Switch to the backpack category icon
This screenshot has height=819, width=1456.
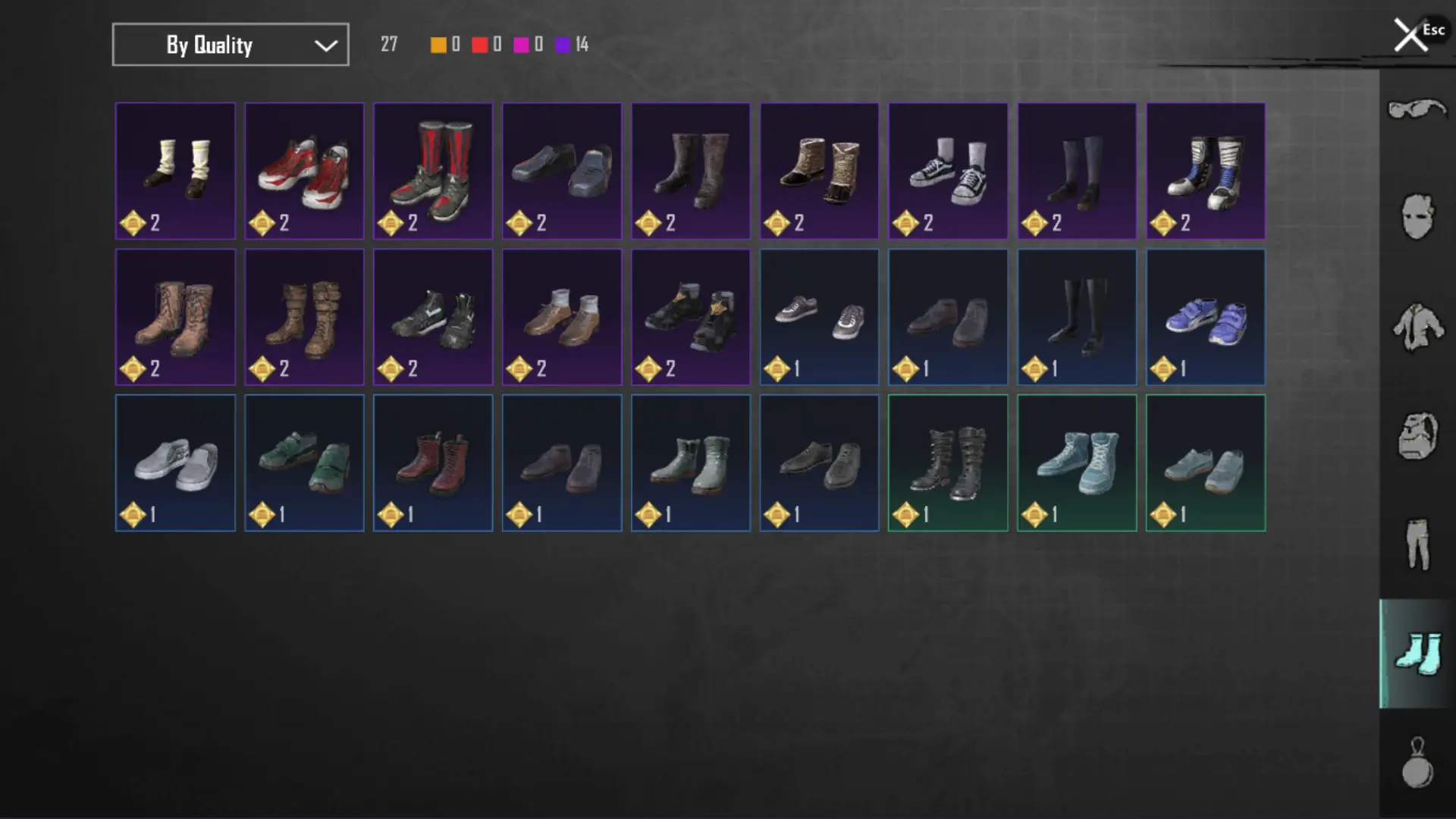1417,435
